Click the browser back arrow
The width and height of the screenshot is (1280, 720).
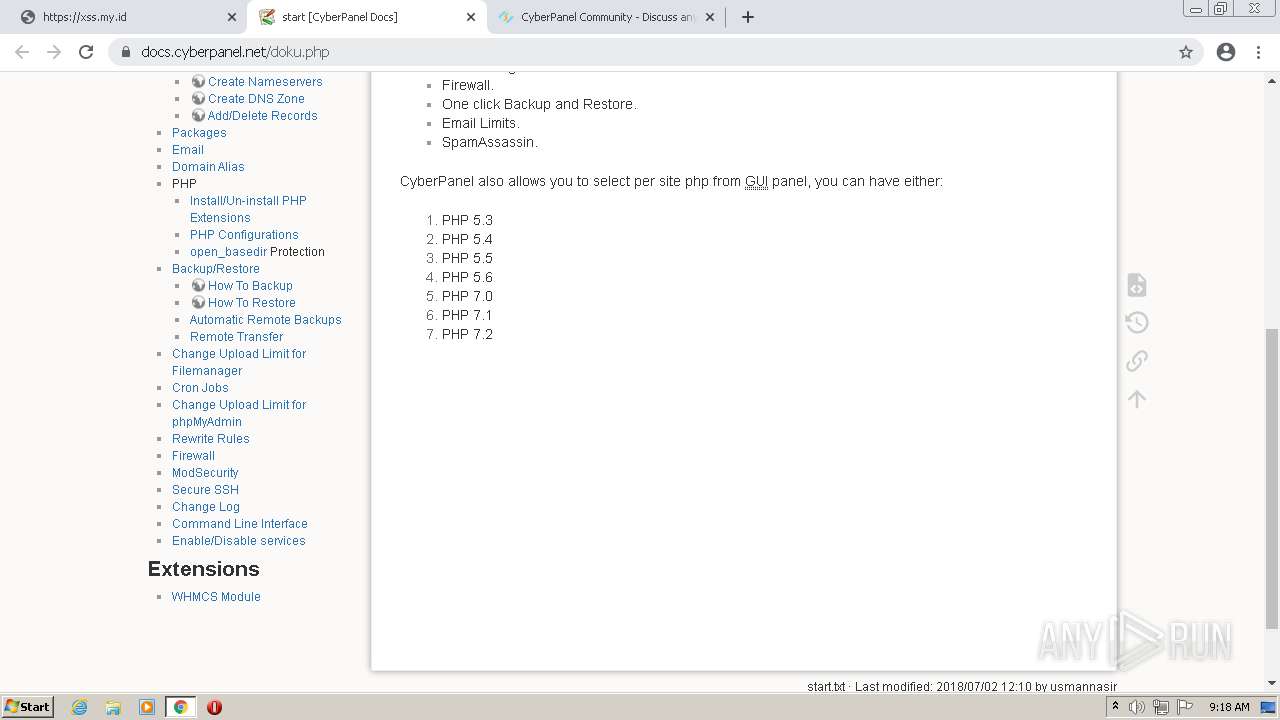(22, 52)
